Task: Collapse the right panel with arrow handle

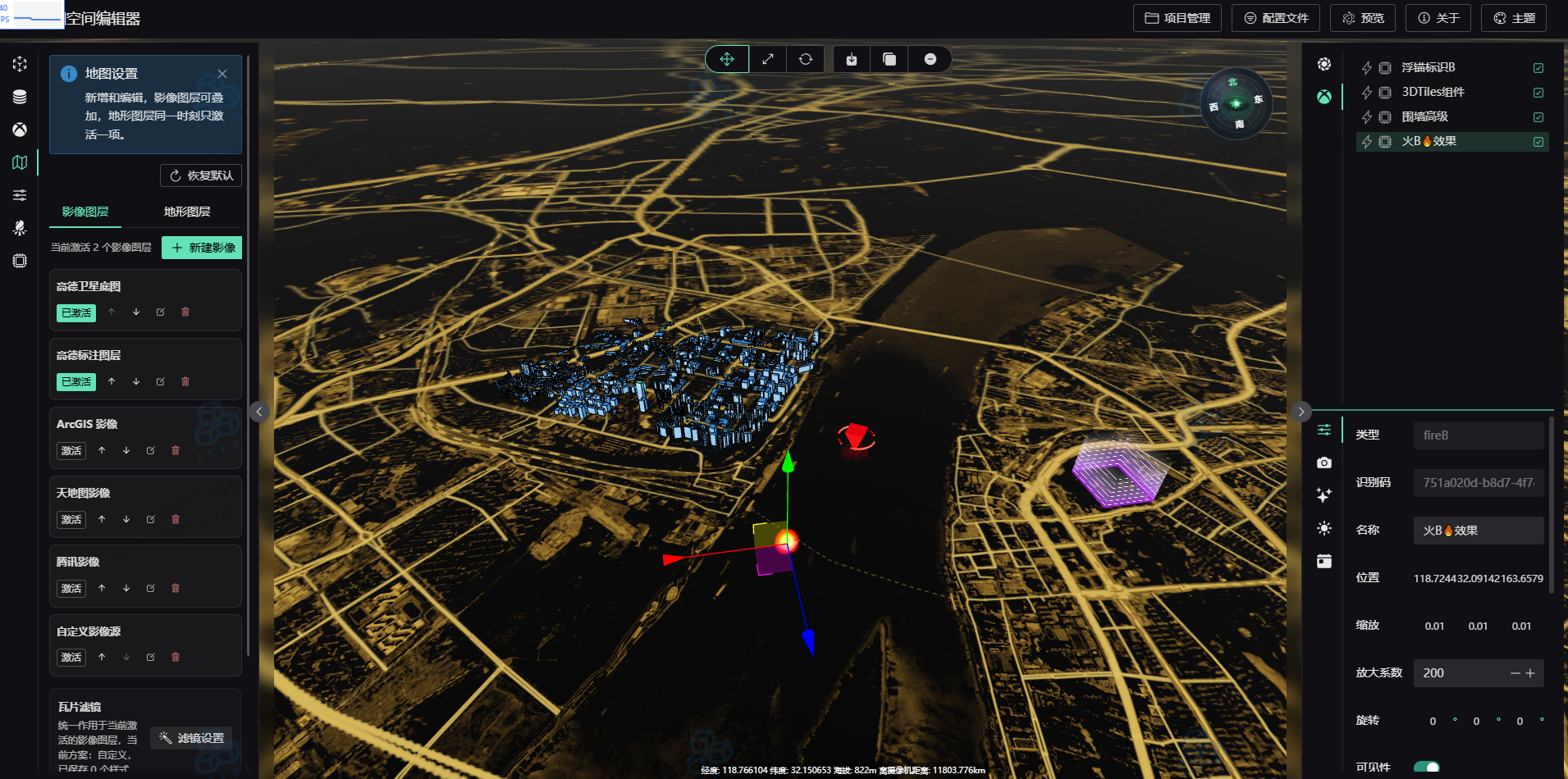Action: [1301, 412]
